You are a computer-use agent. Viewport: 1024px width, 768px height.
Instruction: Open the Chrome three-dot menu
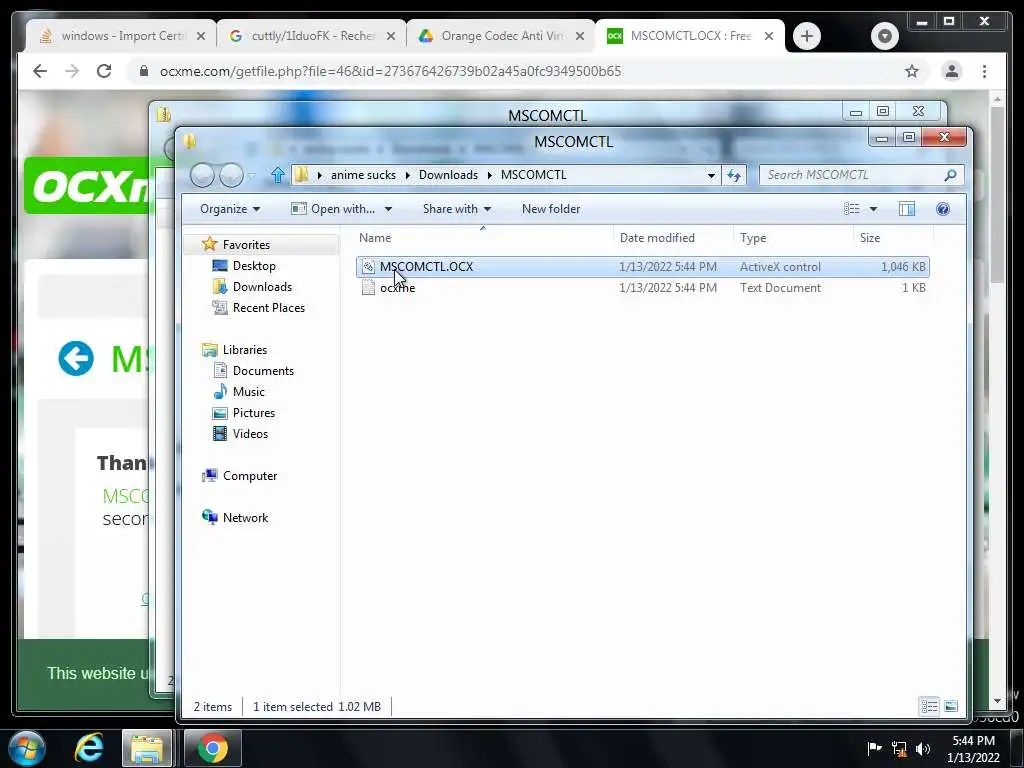click(x=984, y=71)
